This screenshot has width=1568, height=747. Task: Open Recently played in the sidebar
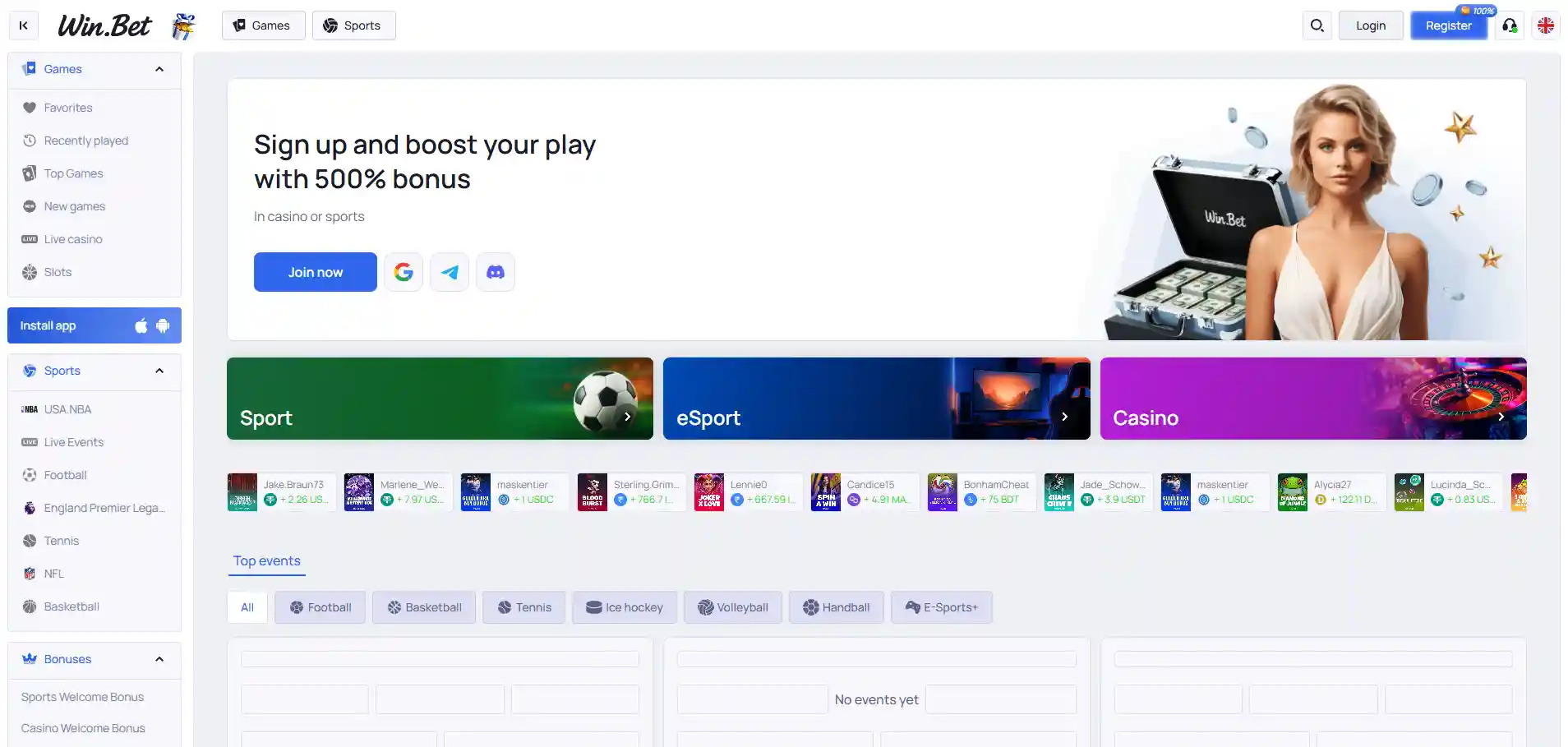pyautogui.click(x=95, y=141)
